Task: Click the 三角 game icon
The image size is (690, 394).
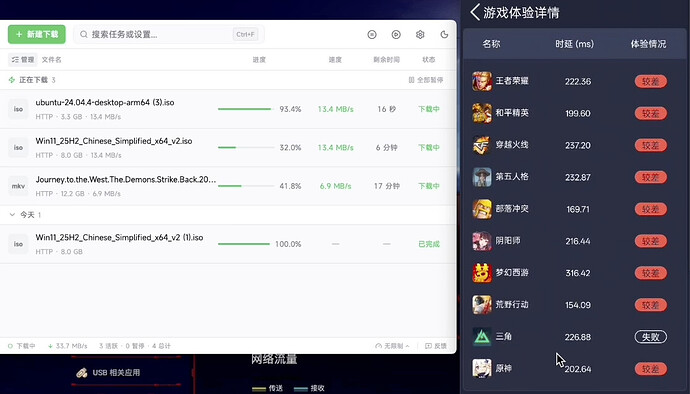Action: coord(482,337)
